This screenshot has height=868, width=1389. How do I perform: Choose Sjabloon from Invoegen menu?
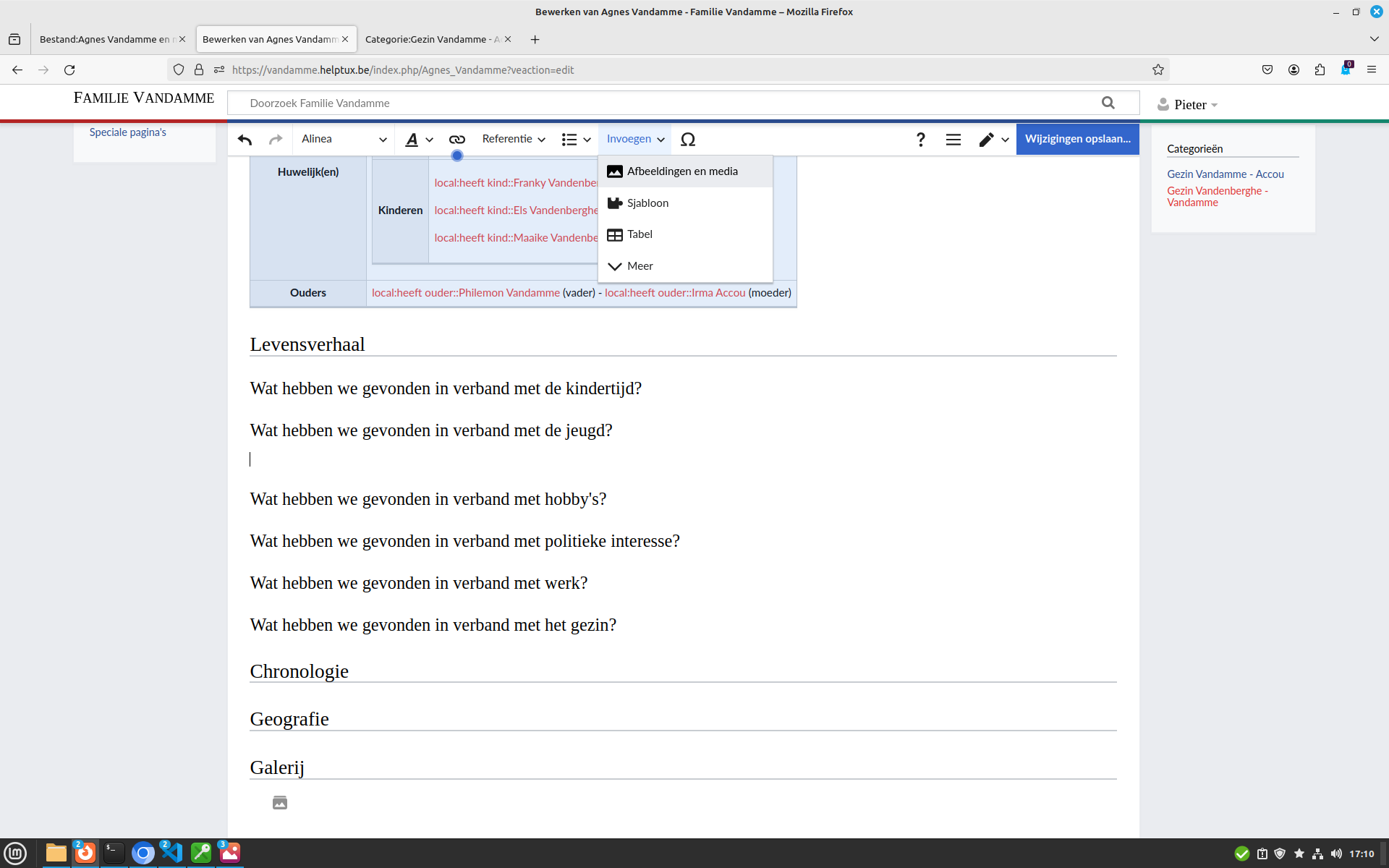point(647,203)
